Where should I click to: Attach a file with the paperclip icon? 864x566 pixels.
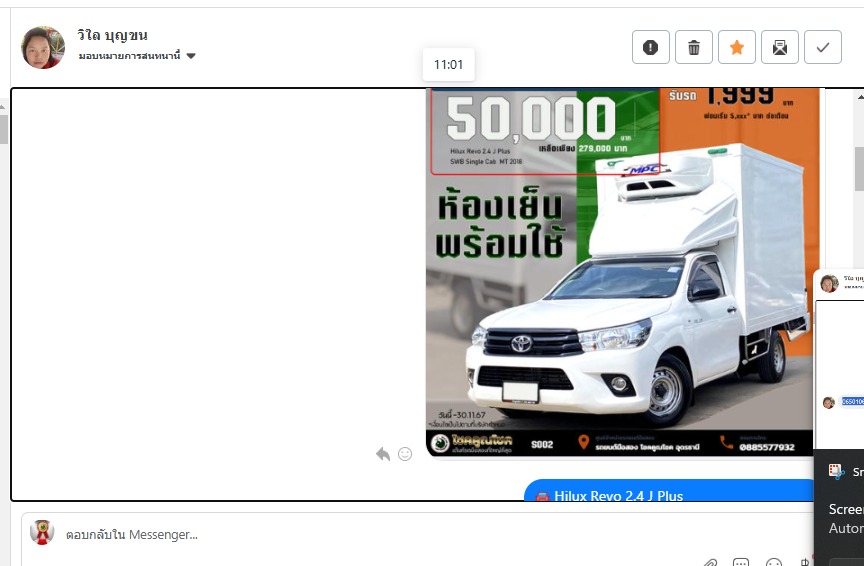click(710, 563)
